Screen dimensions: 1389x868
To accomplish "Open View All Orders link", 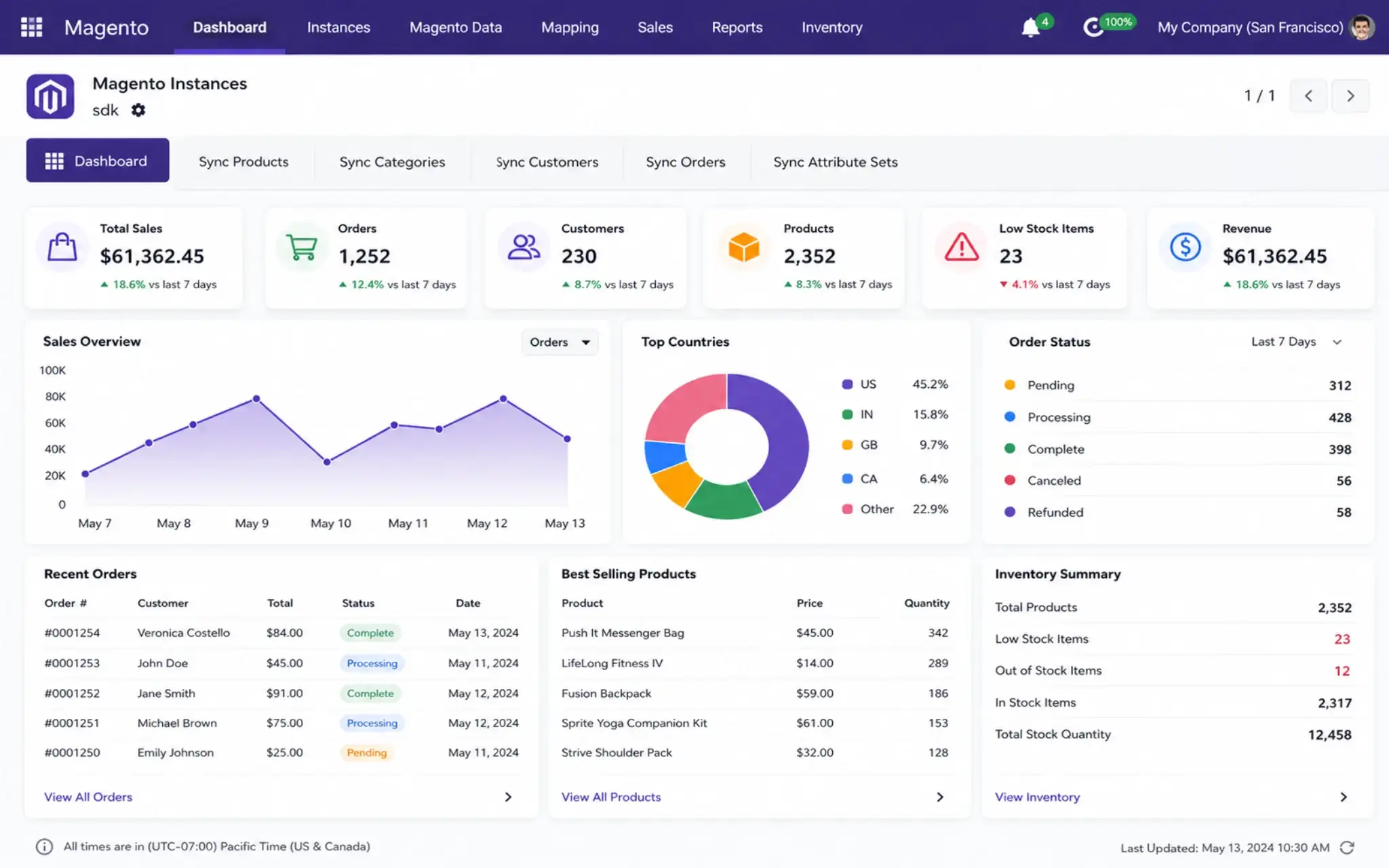I will (88, 797).
